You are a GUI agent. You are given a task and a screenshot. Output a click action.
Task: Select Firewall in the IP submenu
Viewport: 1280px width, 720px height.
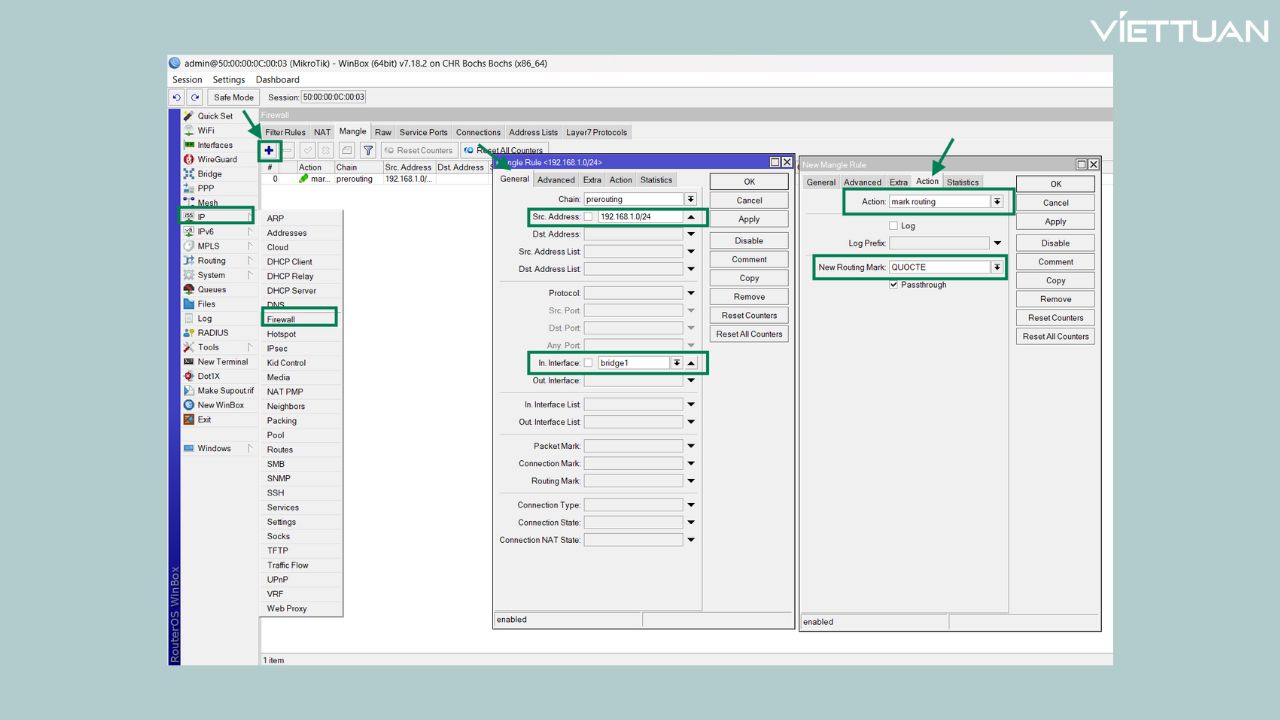tap(299, 319)
